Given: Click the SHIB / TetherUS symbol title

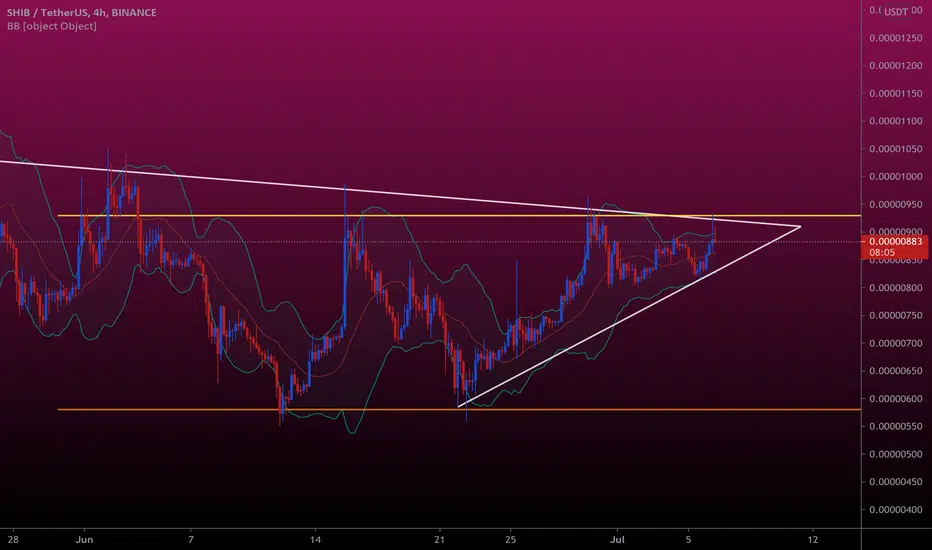Looking at the screenshot, I should (x=82, y=12).
